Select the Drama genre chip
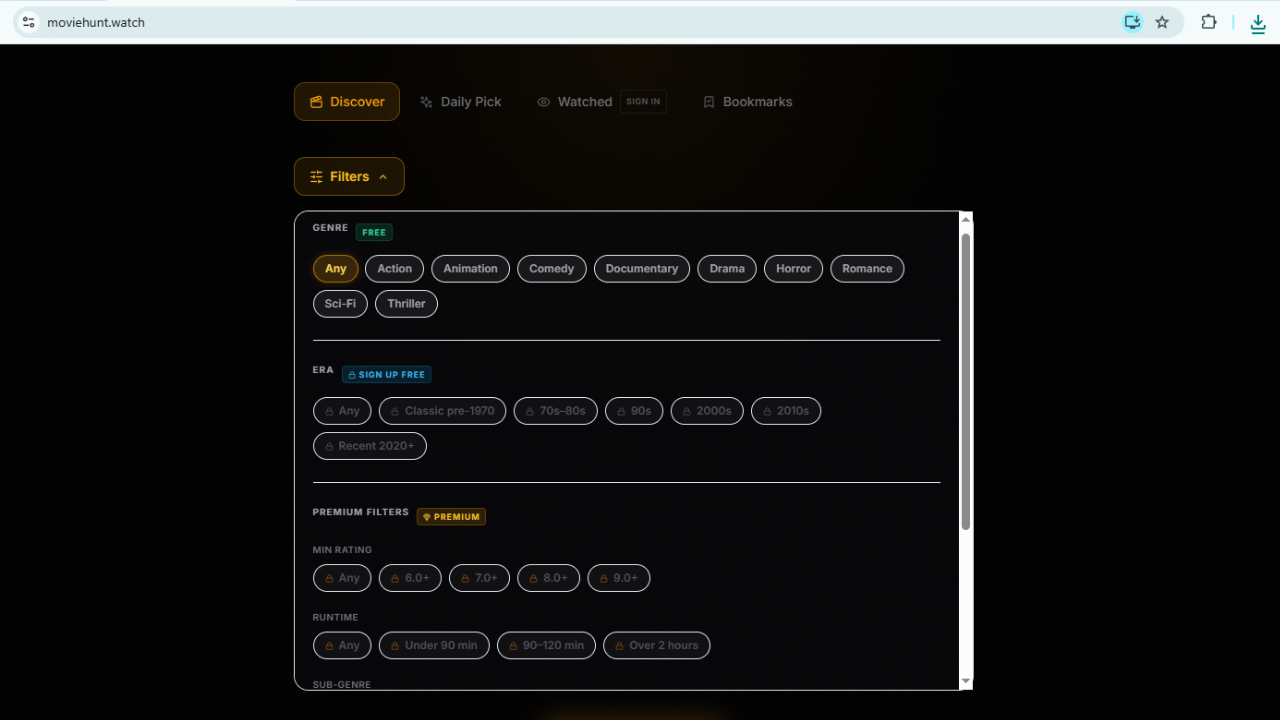1280x720 pixels. pos(727,269)
